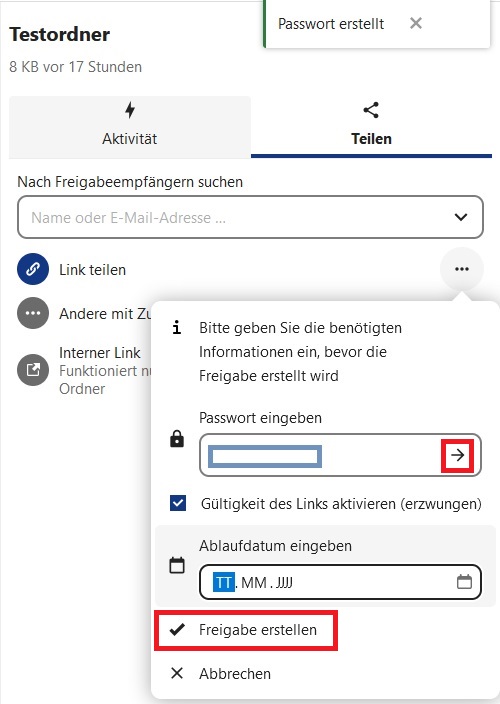This screenshot has height=704, width=500.
Task: Click inside the Passwort eingeben field
Action: 320,455
